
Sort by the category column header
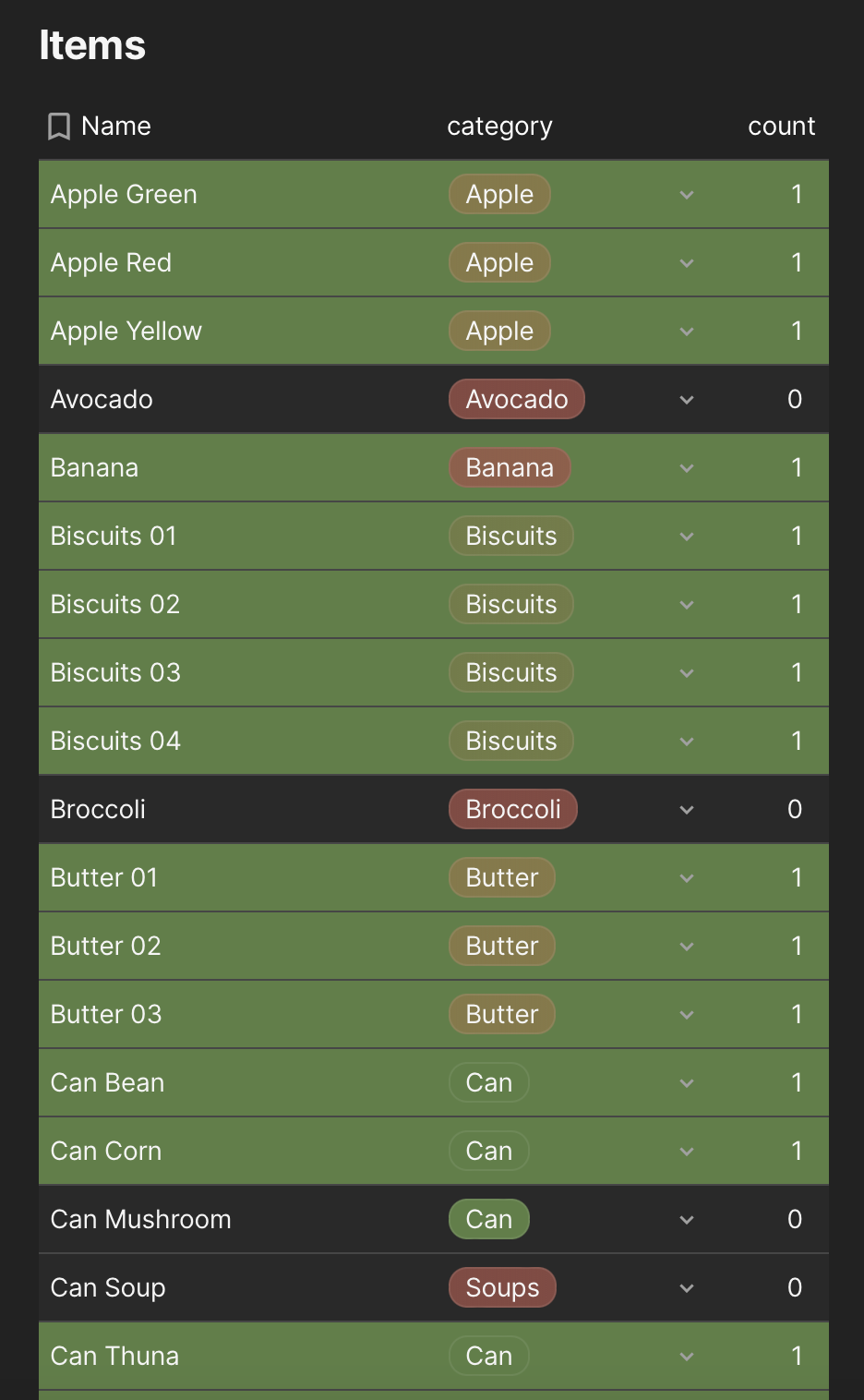[x=499, y=127]
